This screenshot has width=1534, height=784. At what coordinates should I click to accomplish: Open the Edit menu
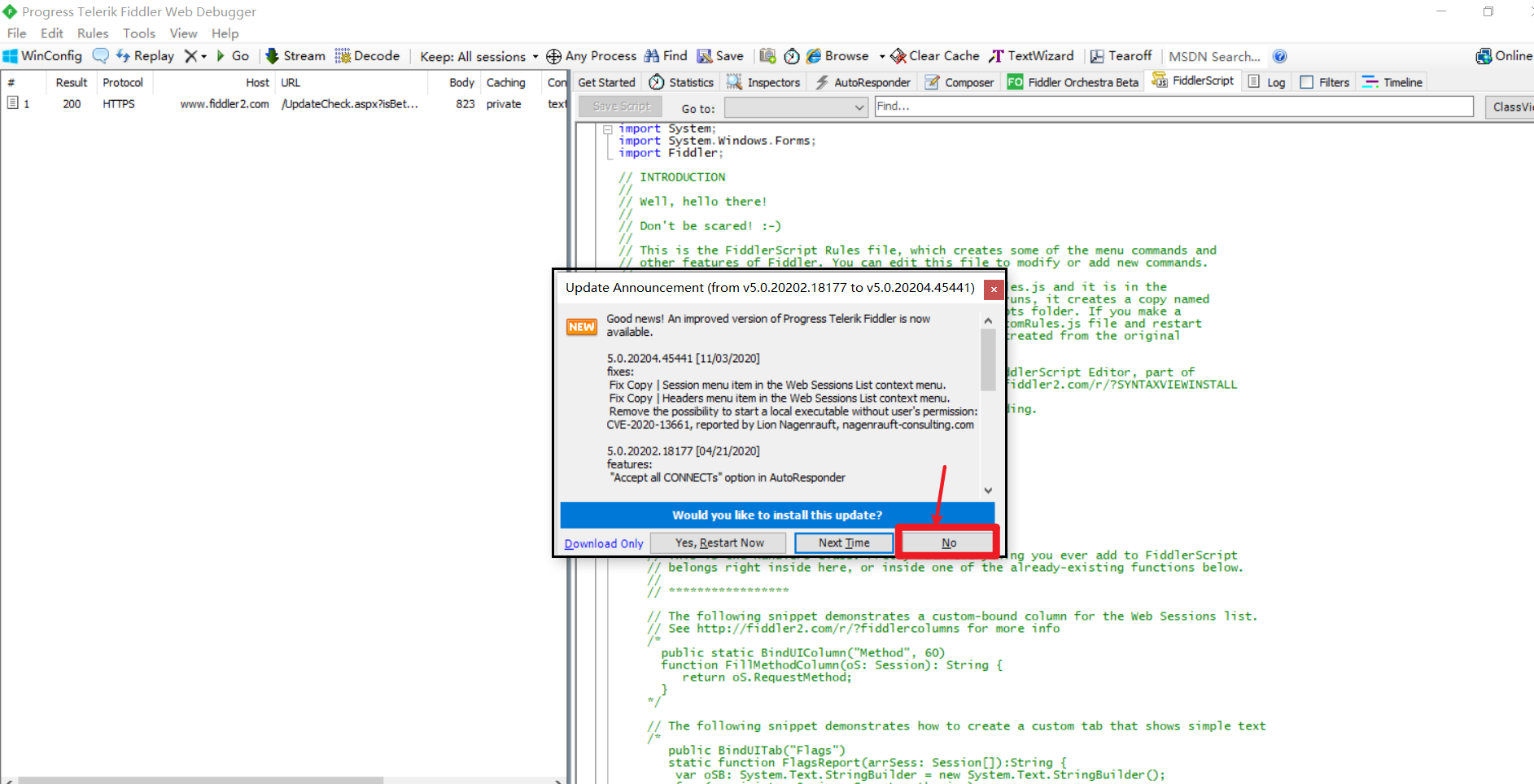pos(52,33)
